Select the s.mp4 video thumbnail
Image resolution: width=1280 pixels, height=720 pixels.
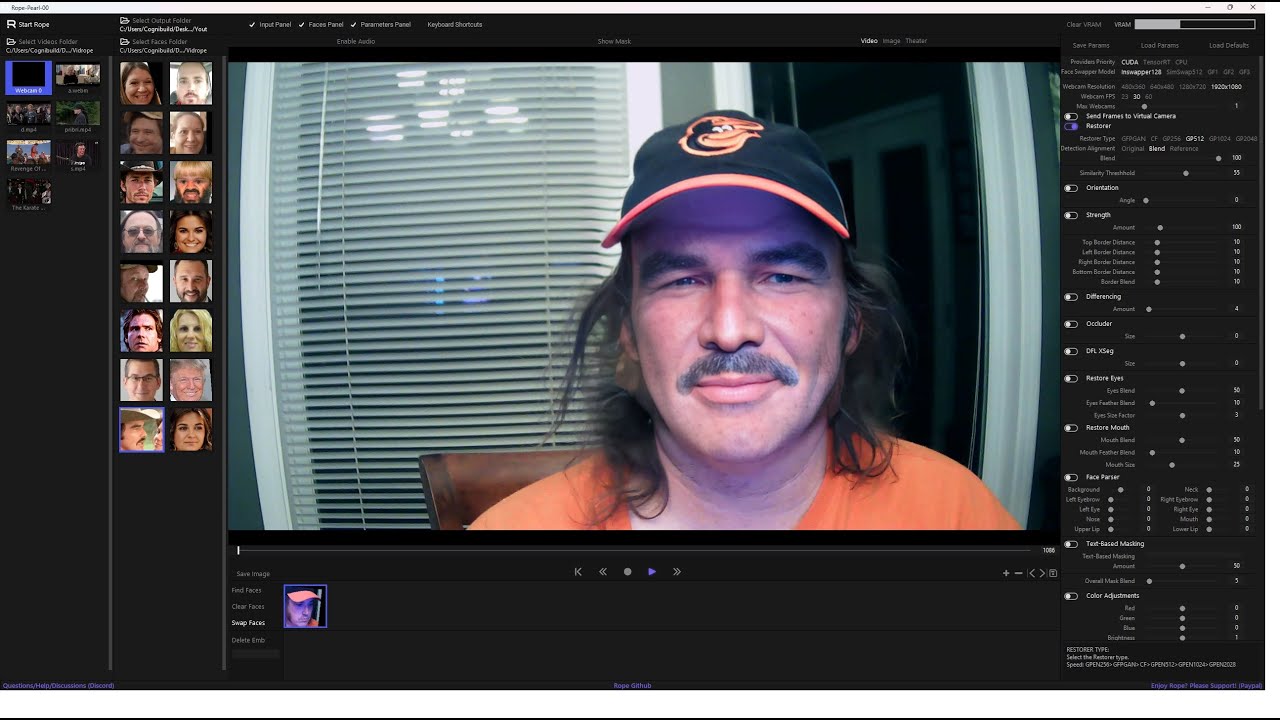(x=78, y=156)
